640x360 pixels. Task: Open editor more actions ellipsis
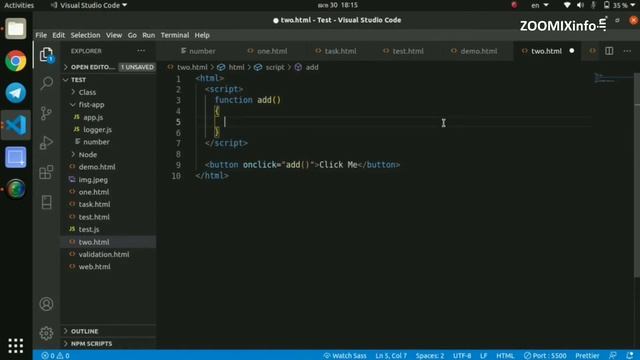(x=627, y=51)
